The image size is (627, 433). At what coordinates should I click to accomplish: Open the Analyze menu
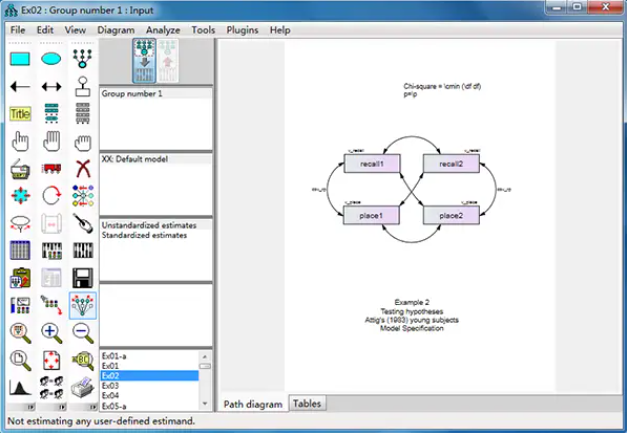coord(163,30)
